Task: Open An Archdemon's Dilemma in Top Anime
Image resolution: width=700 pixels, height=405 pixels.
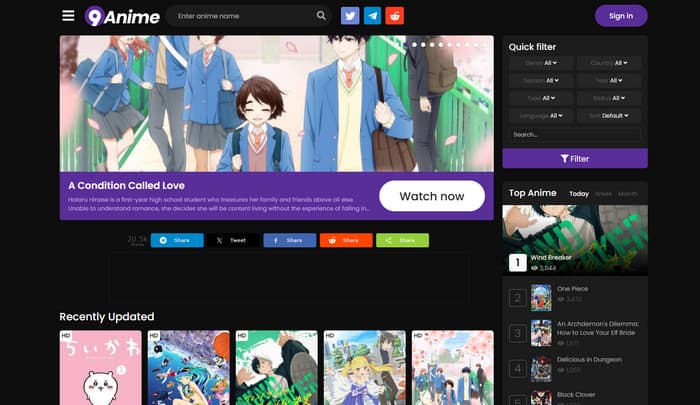Action: 598,328
